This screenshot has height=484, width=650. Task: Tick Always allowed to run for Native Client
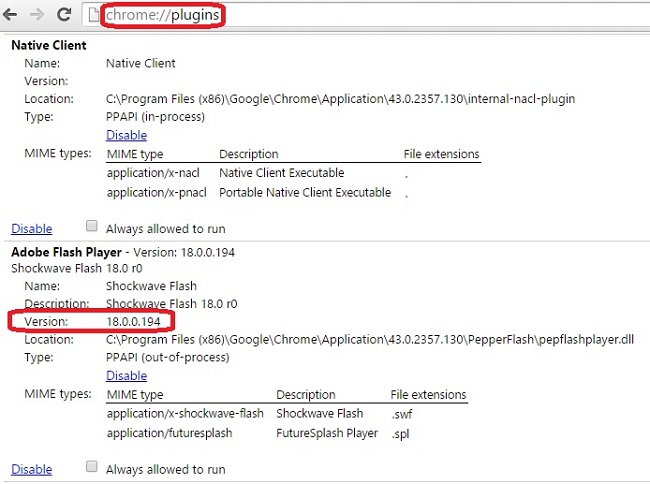92,226
